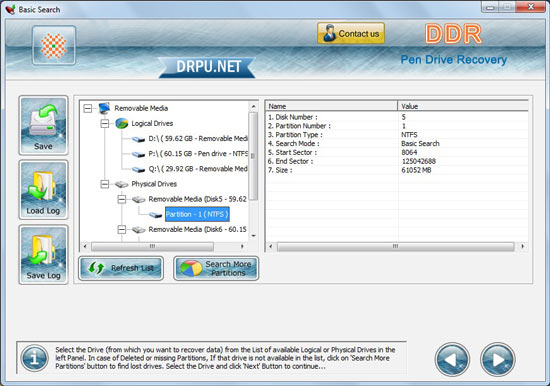Image resolution: width=550 pixels, height=386 pixels.
Task: Click the details table horizontal scrollbar
Action: point(396,246)
